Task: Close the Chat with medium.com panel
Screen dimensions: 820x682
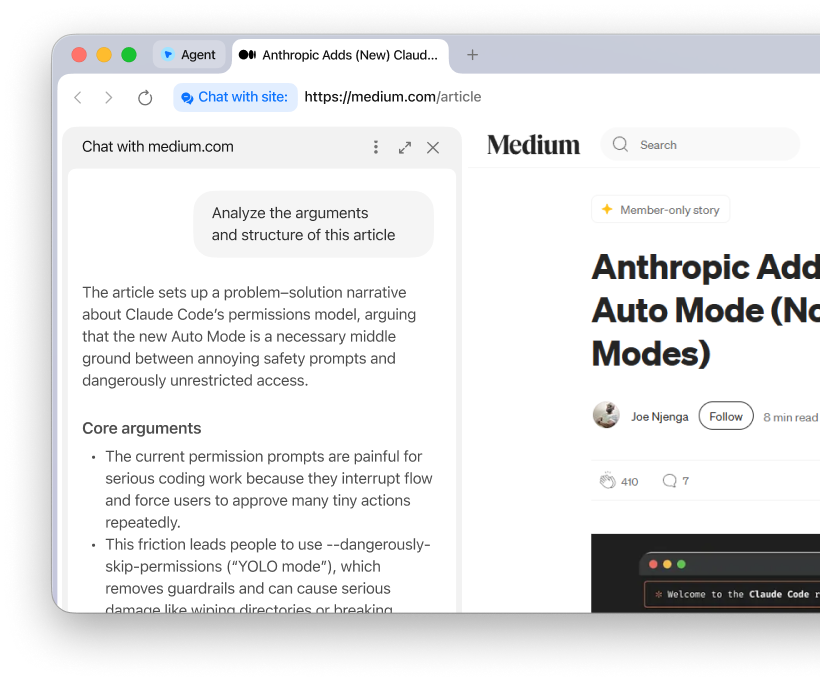Action: [x=433, y=147]
